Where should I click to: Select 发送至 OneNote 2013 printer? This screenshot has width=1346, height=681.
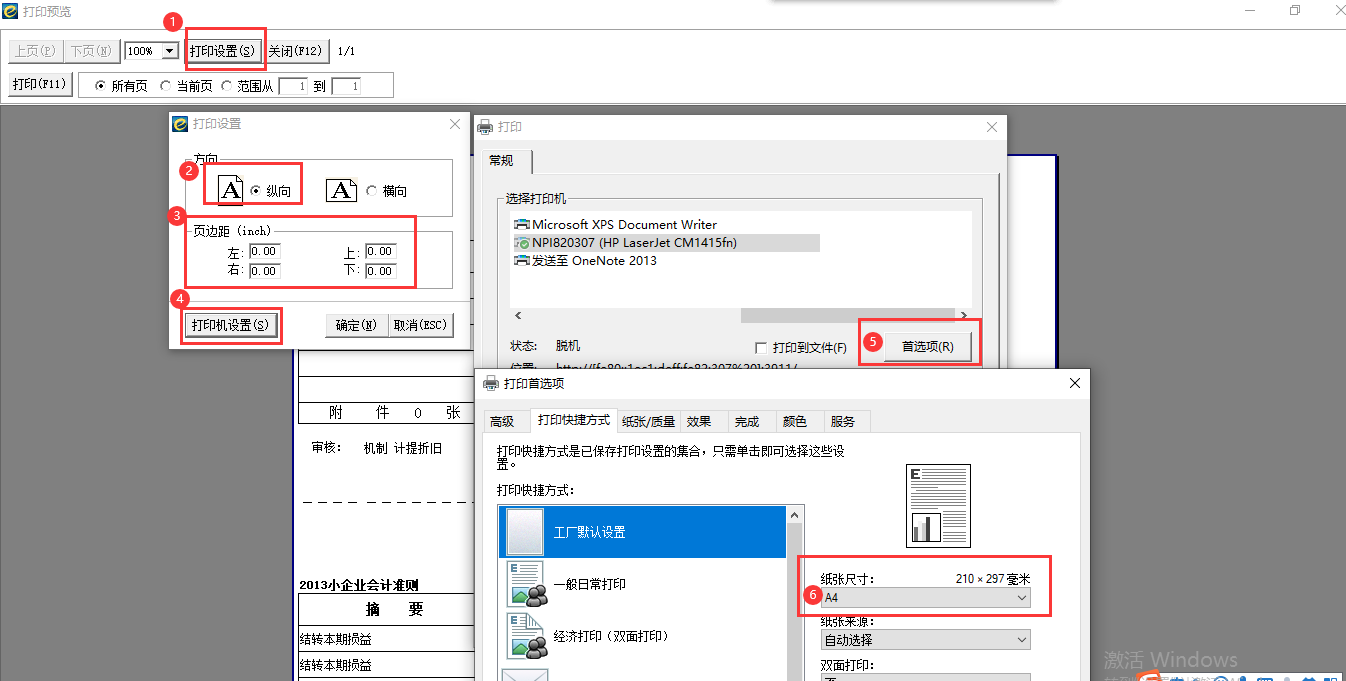coord(585,261)
